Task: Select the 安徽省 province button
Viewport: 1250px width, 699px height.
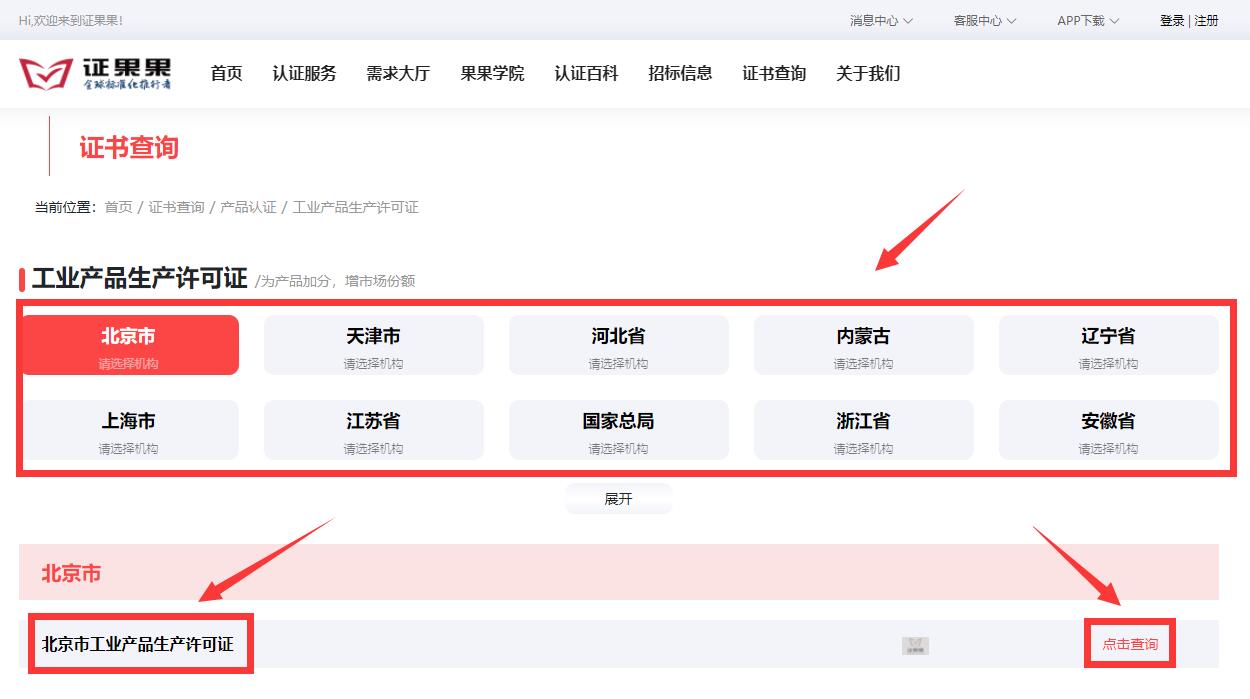Action: pos(1108,429)
